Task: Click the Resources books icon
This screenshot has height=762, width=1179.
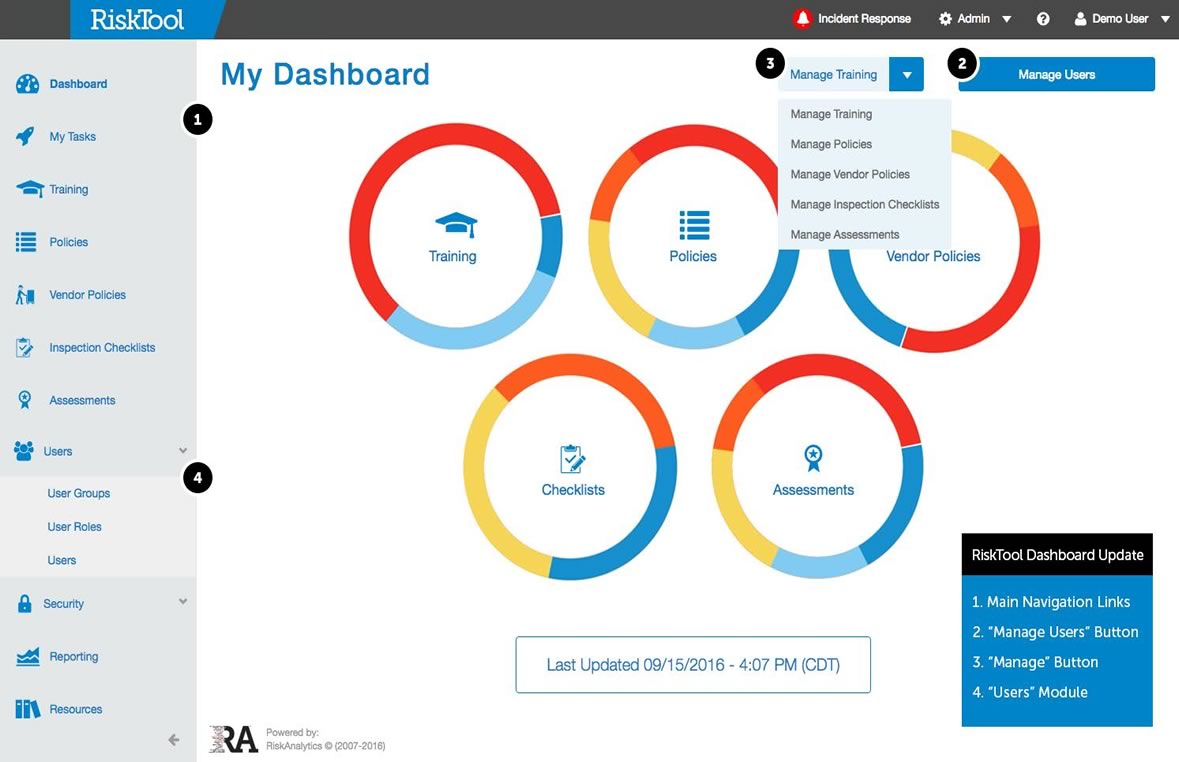Action: pos(28,709)
